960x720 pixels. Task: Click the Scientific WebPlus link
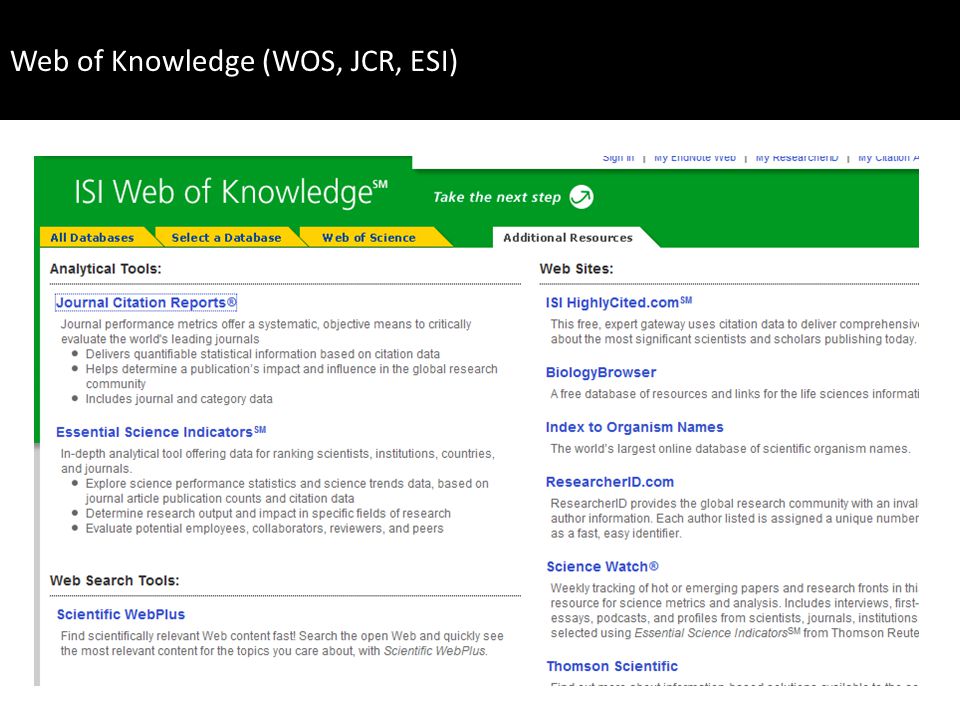coord(121,614)
